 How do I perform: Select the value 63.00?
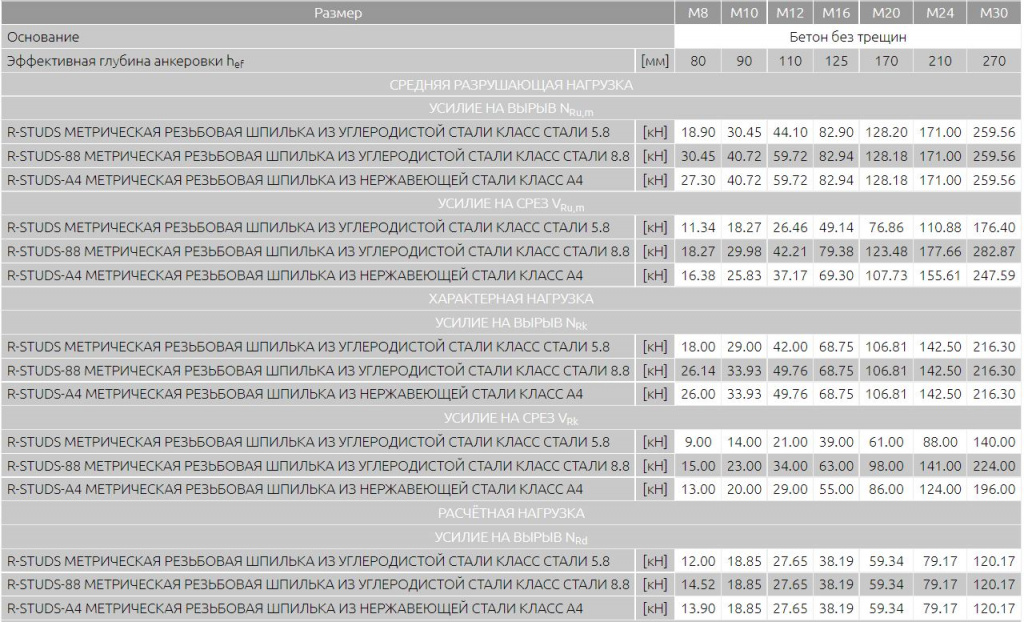(836, 466)
